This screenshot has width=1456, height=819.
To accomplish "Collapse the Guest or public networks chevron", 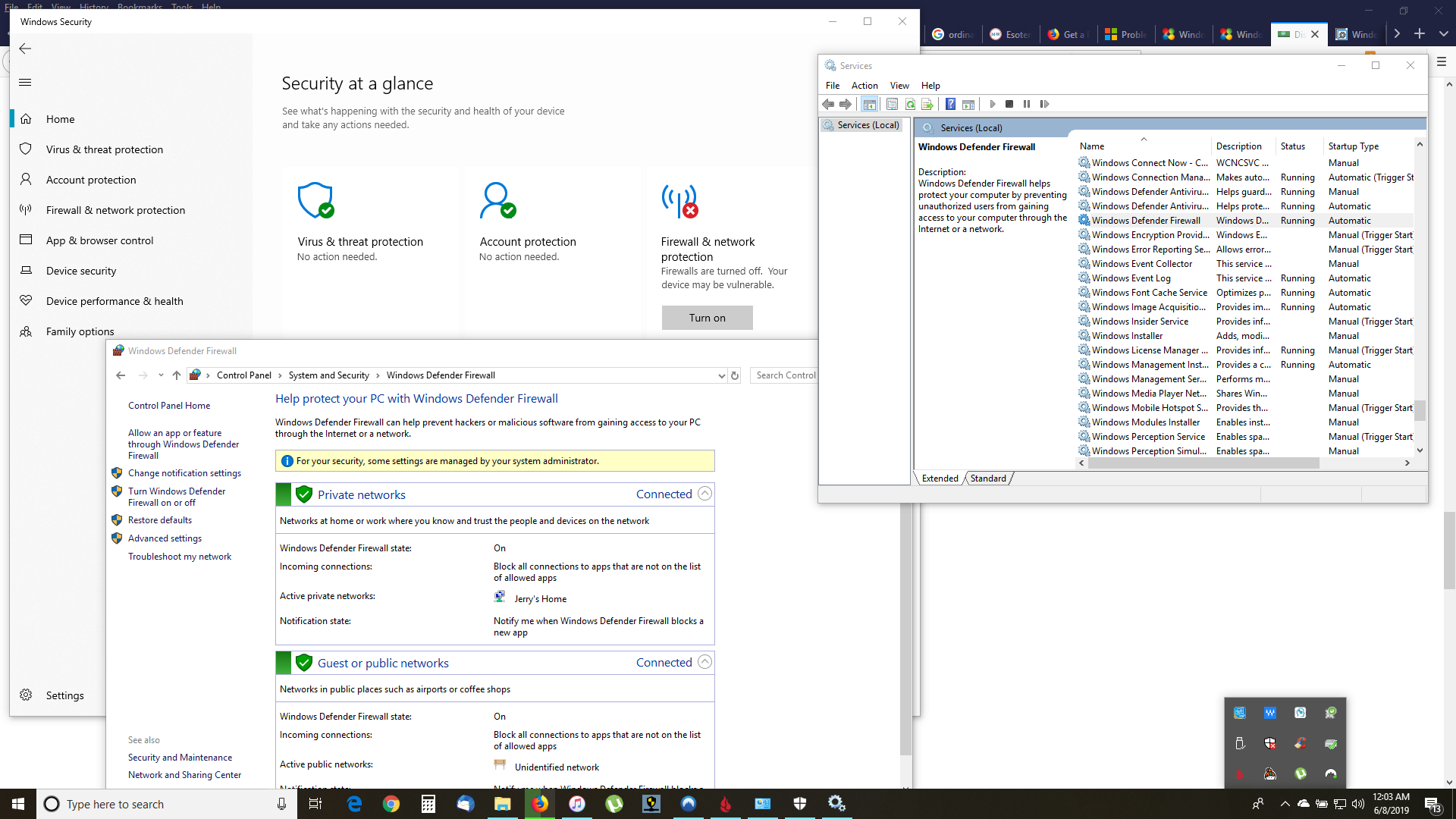I will pyautogui.click(x=704, y=662).
